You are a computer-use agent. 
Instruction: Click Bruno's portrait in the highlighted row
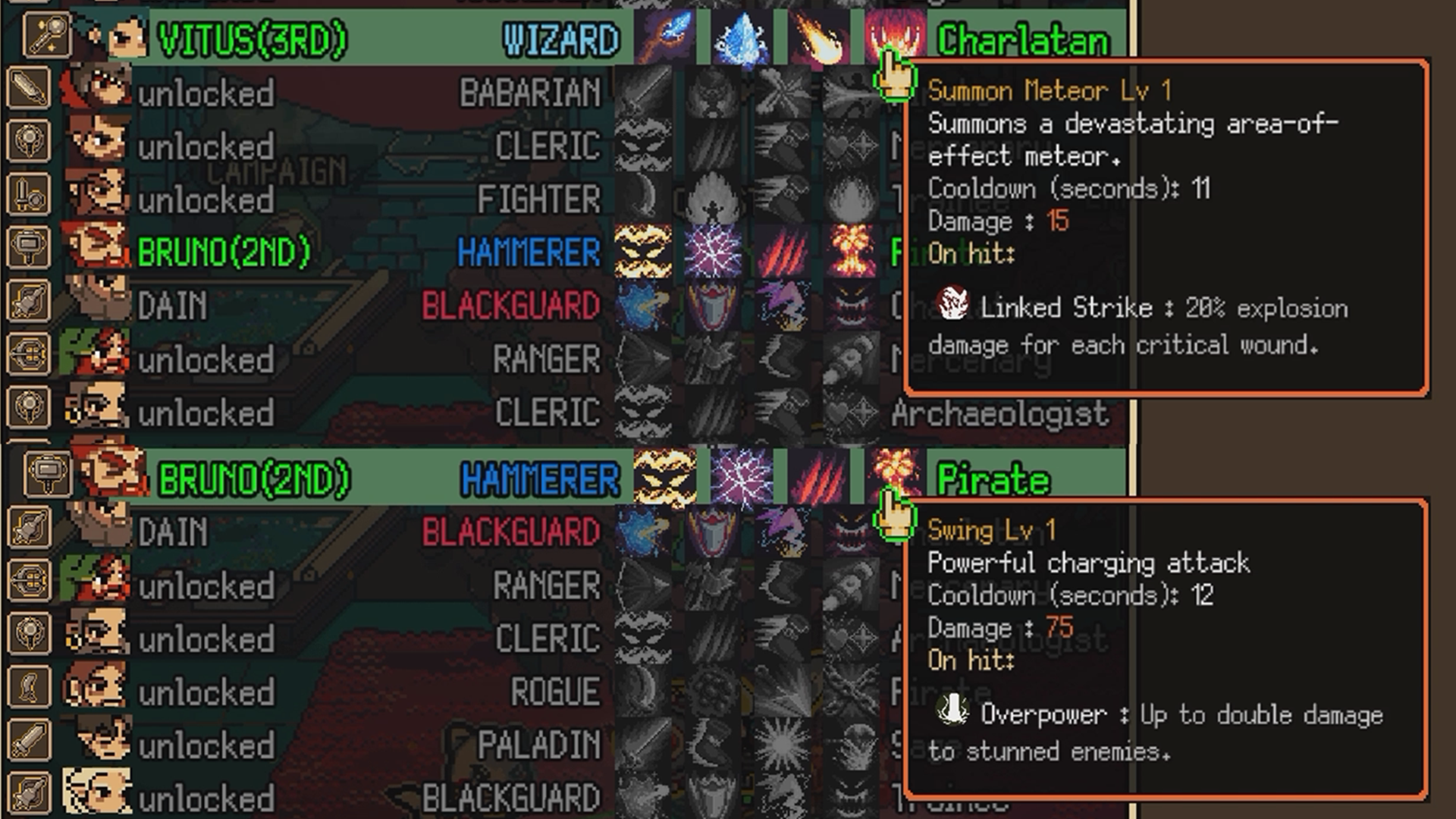[x=112, y=474]
